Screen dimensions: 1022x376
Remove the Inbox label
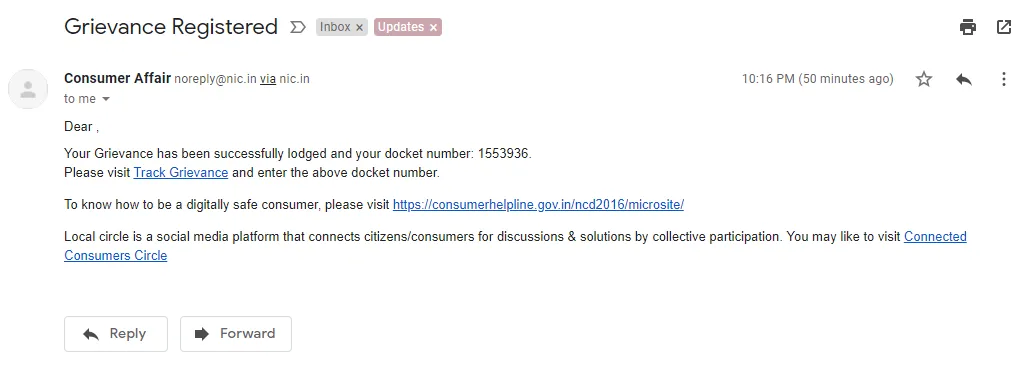(359, 27)
